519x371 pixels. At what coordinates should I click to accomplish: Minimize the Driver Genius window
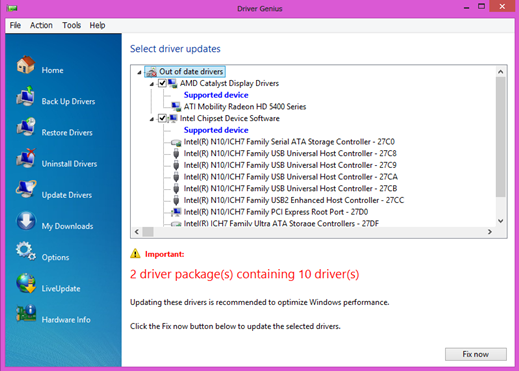(467, 7)
